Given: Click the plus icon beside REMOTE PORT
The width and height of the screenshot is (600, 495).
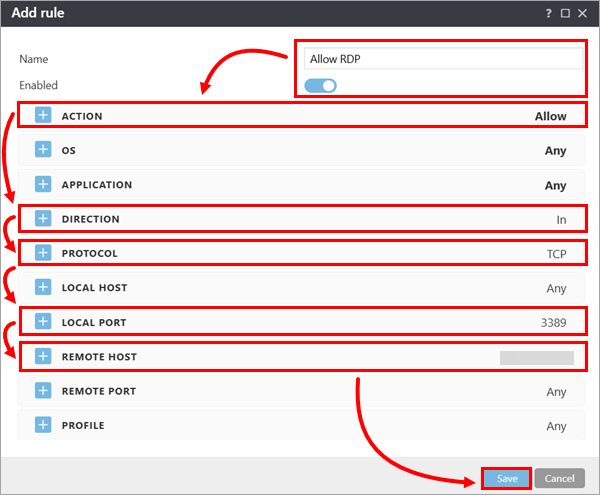Looking at the screenshot, I should pyautogui.click(x=43, y=391).
